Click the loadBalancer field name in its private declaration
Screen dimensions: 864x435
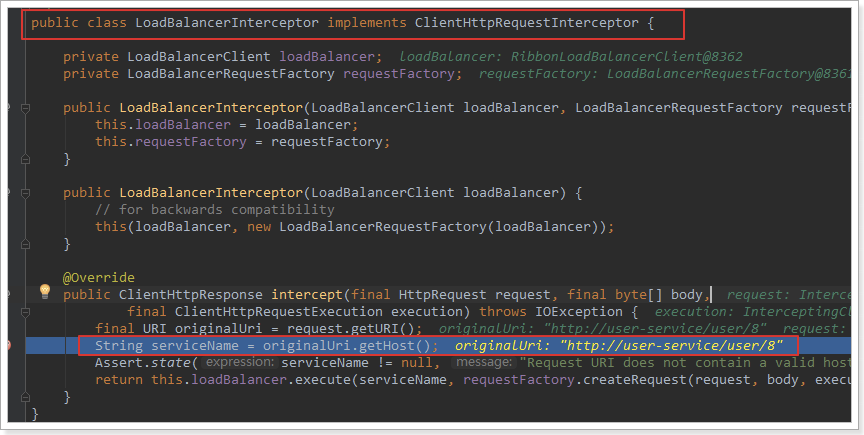(x=327, y=57)
